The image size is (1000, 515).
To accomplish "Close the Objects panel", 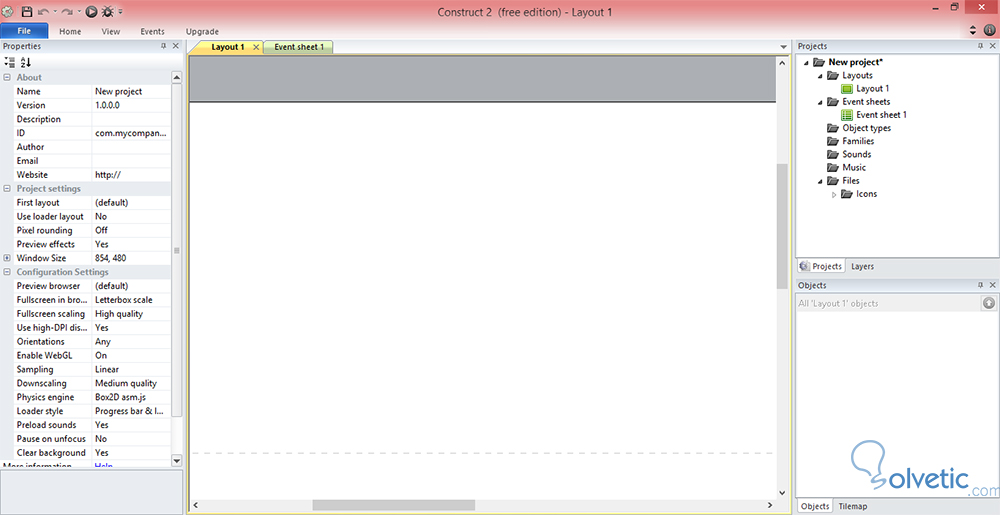I will (992, 285).
